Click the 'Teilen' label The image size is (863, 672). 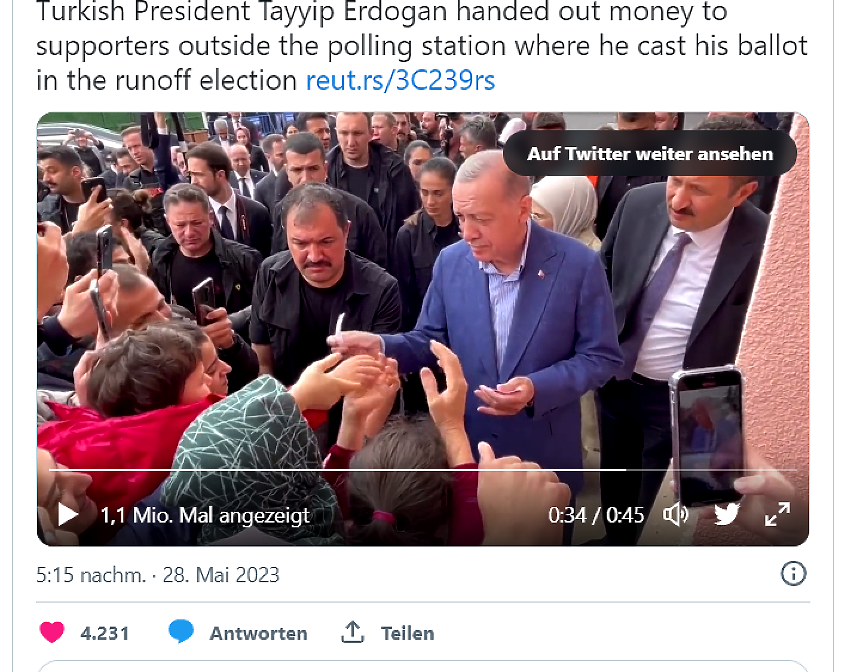click(x=407, y=633)
